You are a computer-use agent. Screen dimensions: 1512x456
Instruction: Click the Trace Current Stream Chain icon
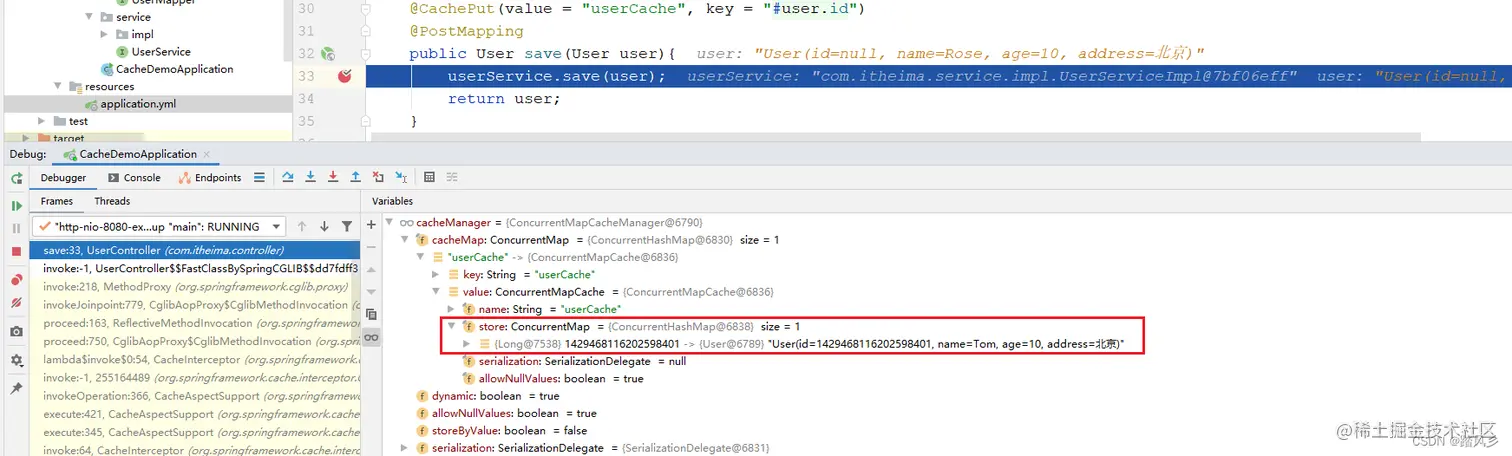coord(452,177)
